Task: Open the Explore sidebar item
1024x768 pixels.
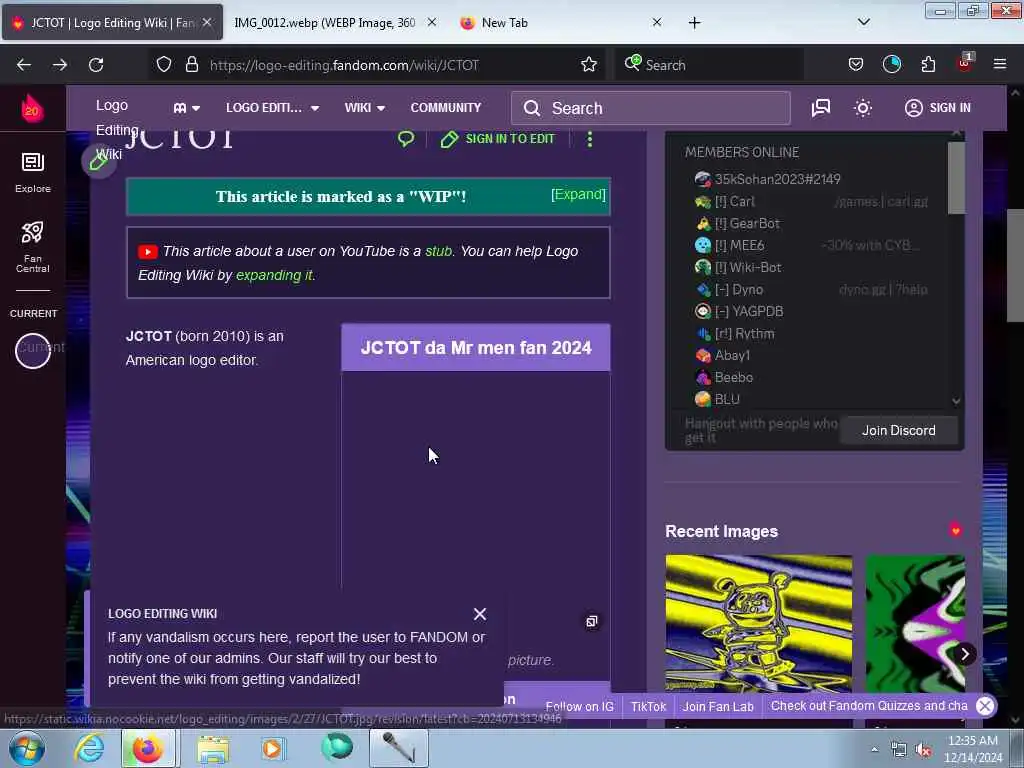Action: (x=33, y=172)
